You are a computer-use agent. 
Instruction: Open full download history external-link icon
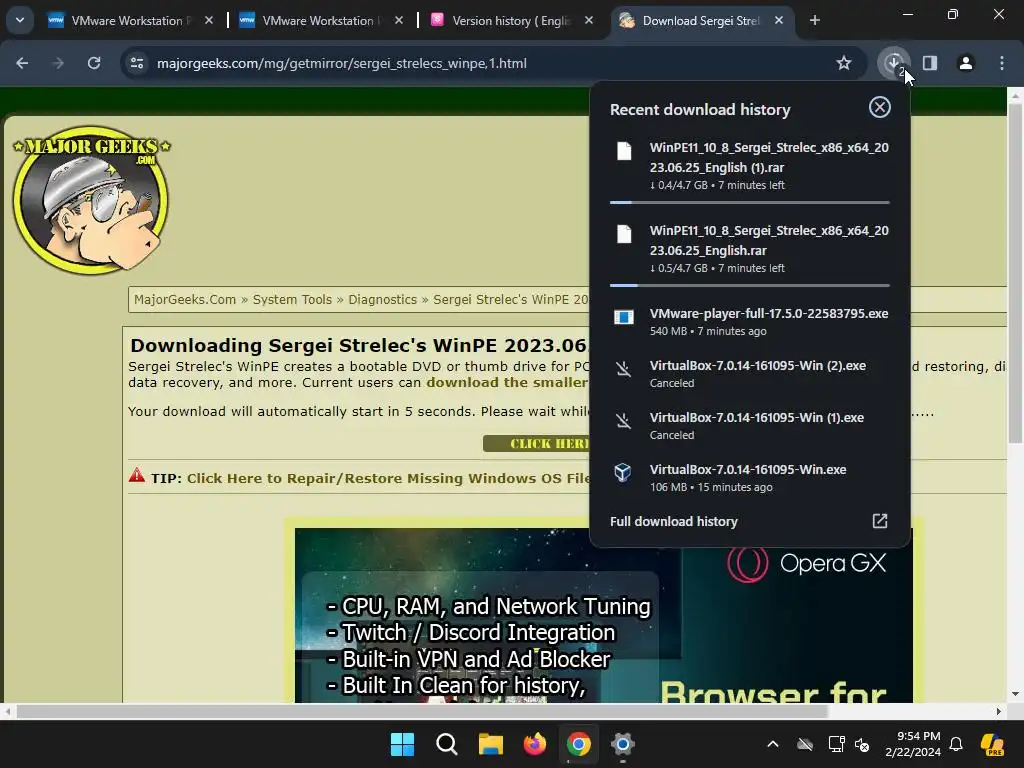pos(880,521)
